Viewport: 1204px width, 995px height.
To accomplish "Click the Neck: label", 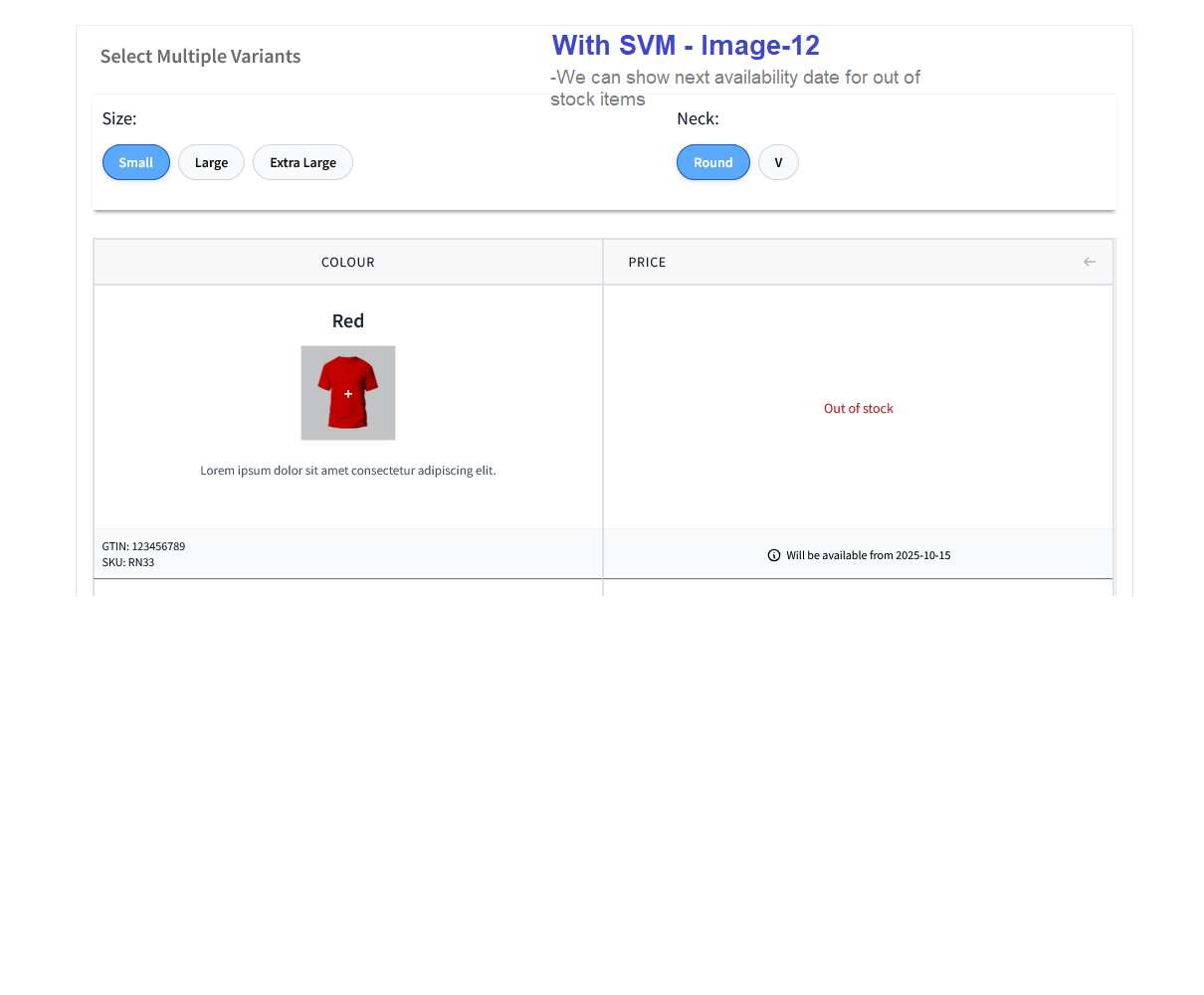I will coord(698,118).
